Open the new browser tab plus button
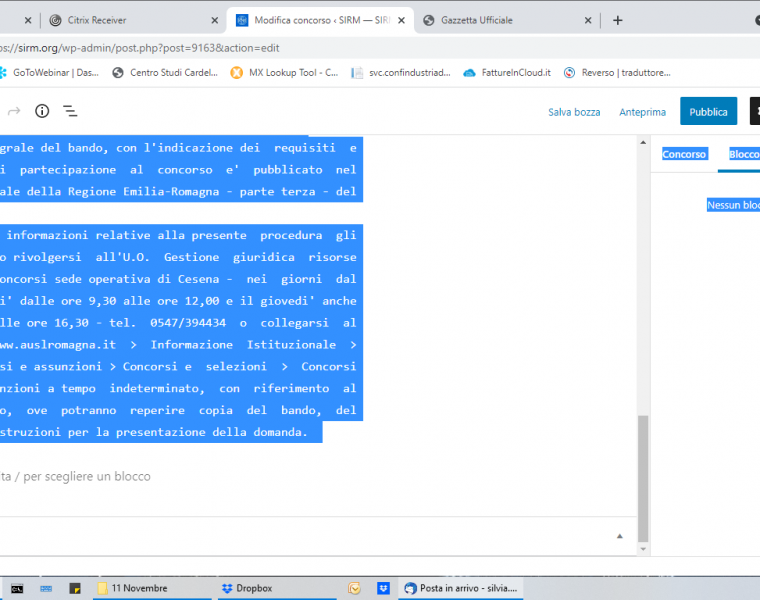The image size is (760, 600). pos(617,20)
